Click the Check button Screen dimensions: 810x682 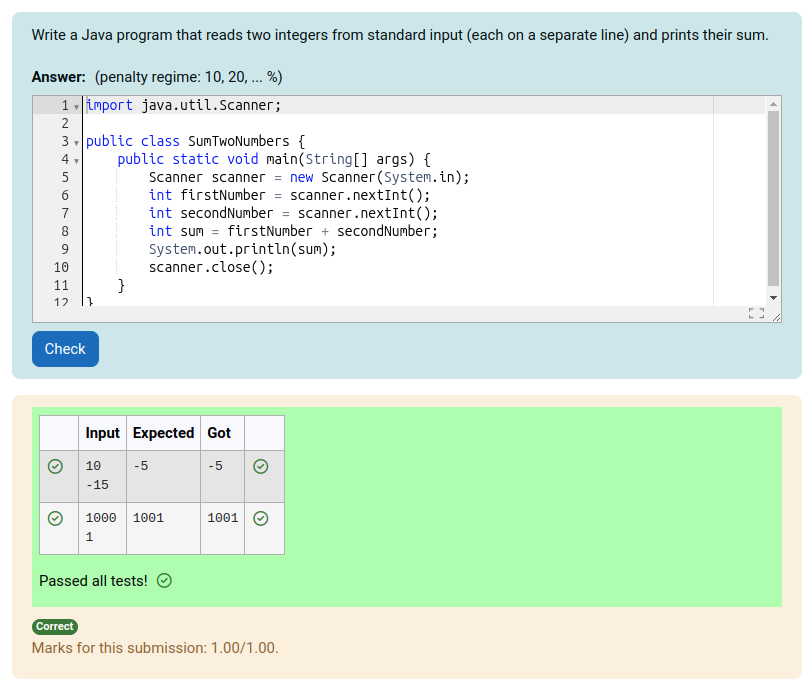65,349
